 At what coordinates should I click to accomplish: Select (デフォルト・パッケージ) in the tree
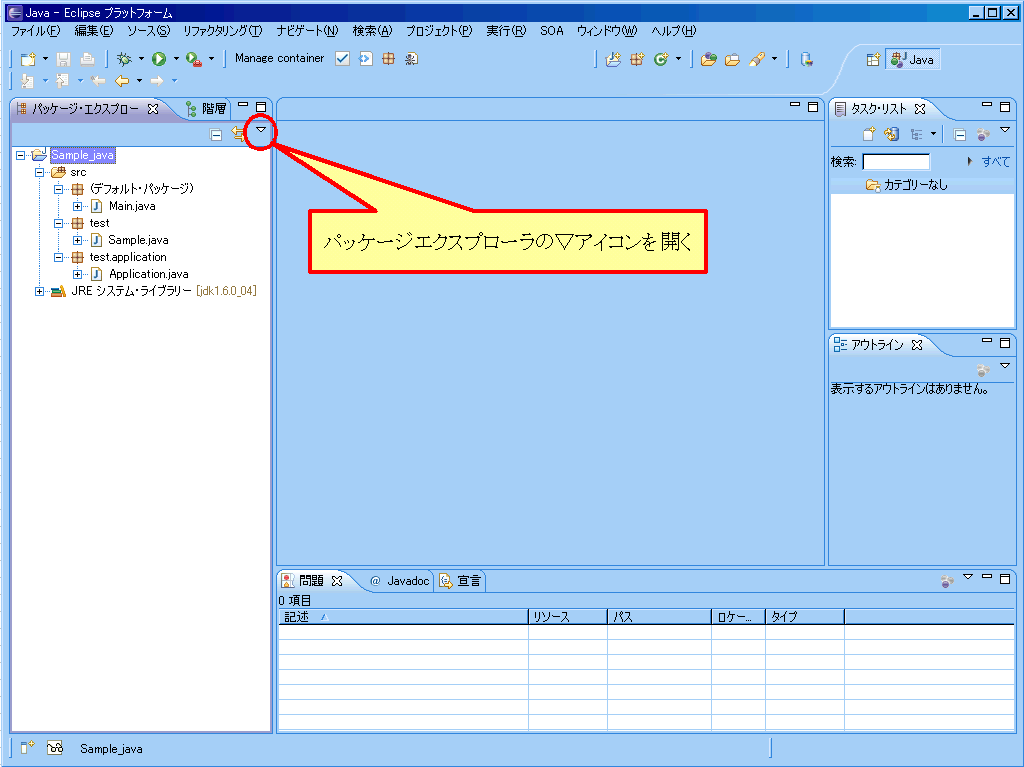click(141, 189)
